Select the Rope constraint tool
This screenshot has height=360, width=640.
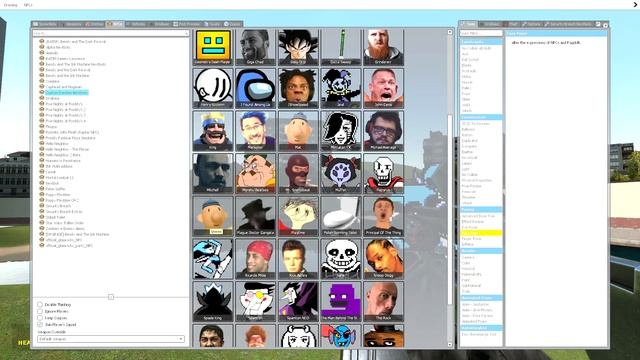466,93
